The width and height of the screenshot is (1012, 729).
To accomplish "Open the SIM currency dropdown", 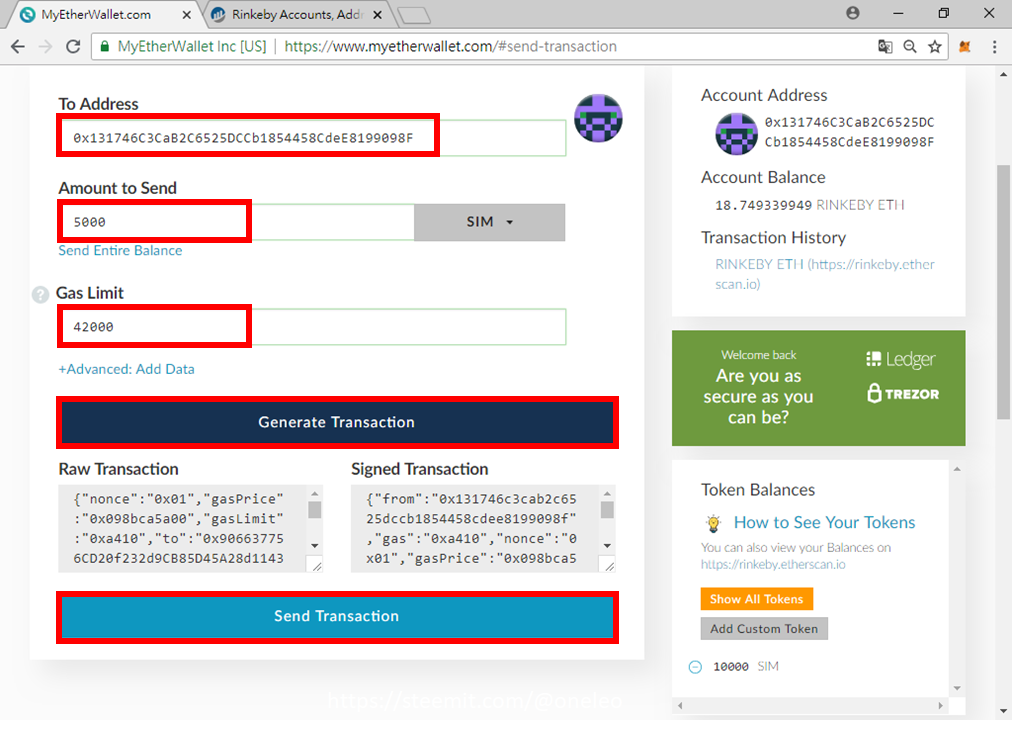I will tap(489, 222).
